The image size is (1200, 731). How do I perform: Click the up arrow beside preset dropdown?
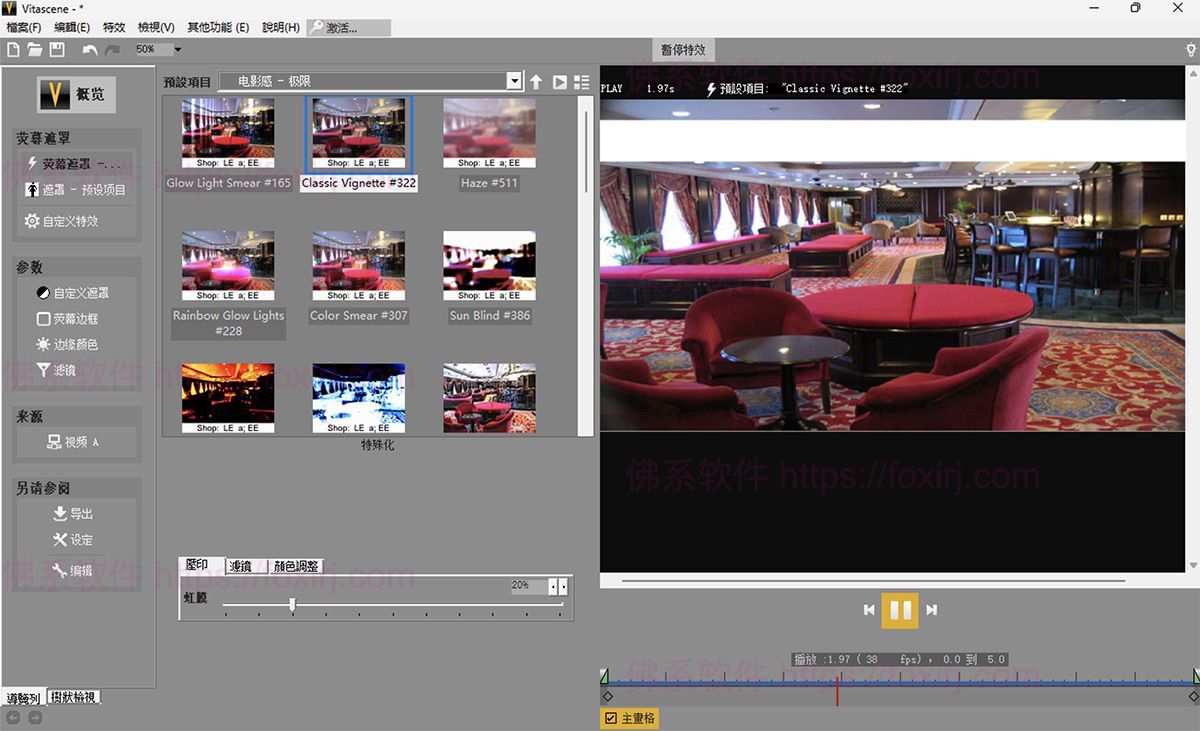tap(536, 82)
